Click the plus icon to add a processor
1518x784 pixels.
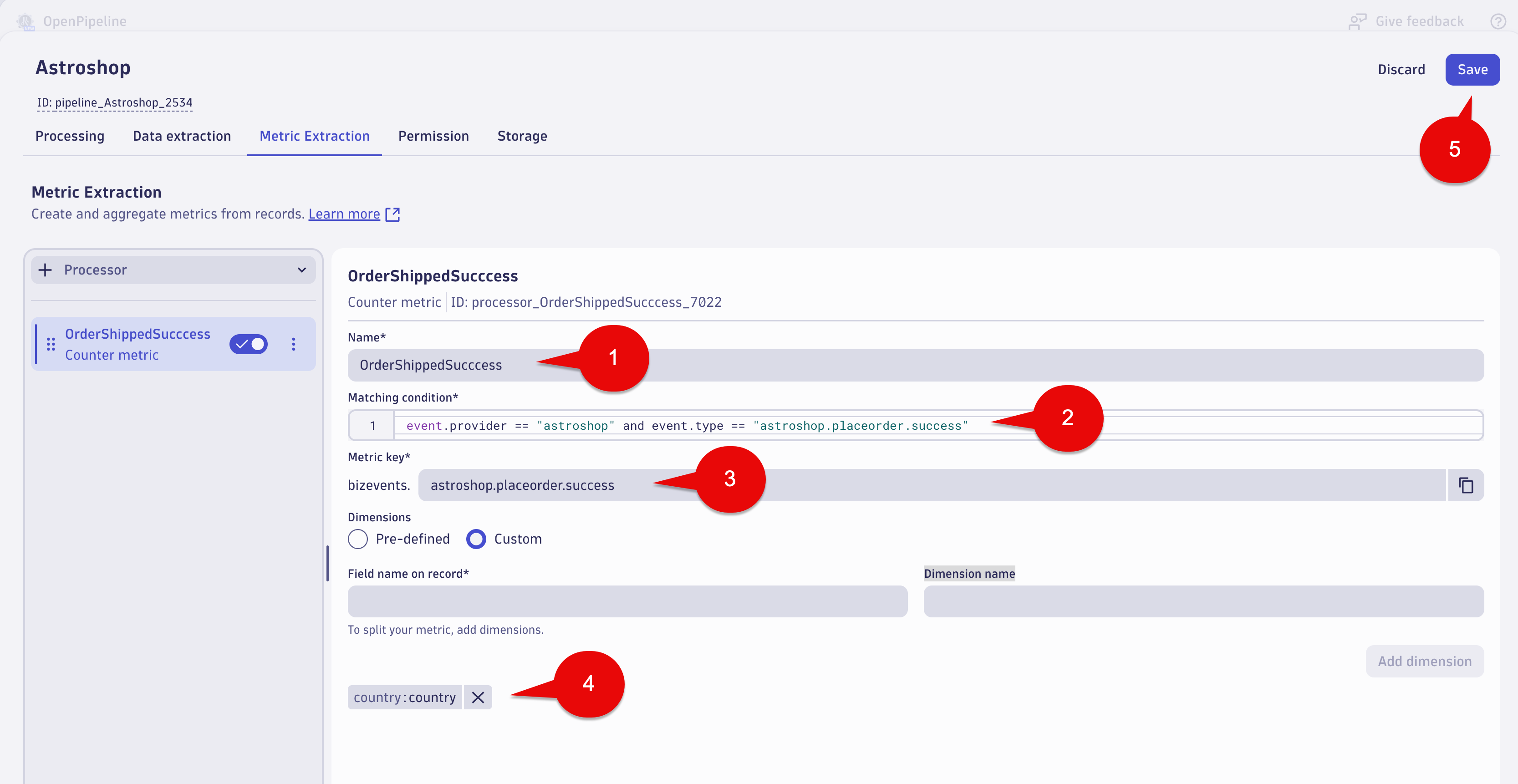(x=46, y=270)
